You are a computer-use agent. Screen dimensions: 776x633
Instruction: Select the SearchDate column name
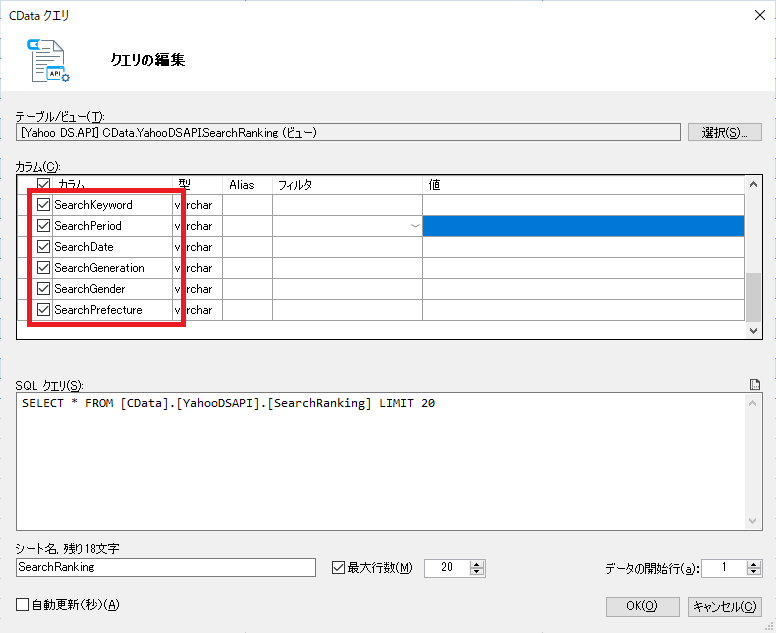(84, 247)
